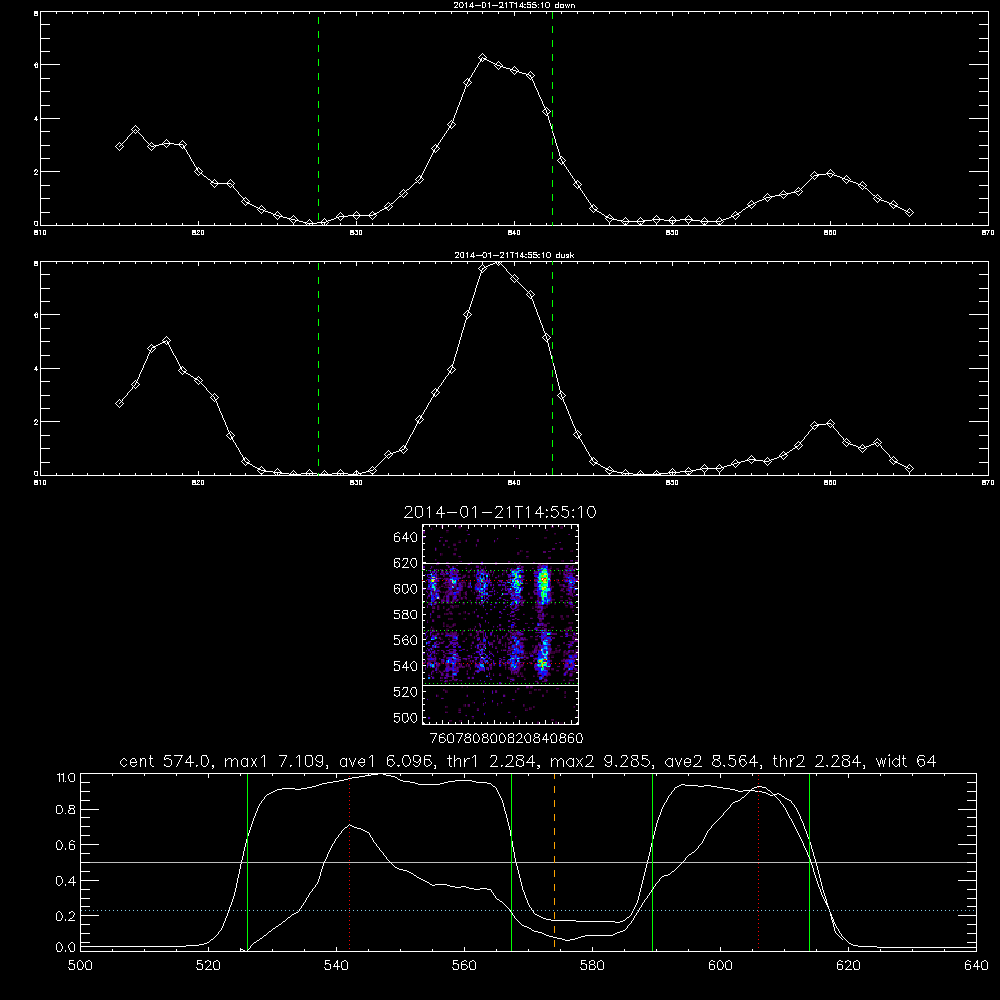
Task: Click the highest diamond marker on the dusk curve
Action: pyautogui.click(x=498, y=262)
